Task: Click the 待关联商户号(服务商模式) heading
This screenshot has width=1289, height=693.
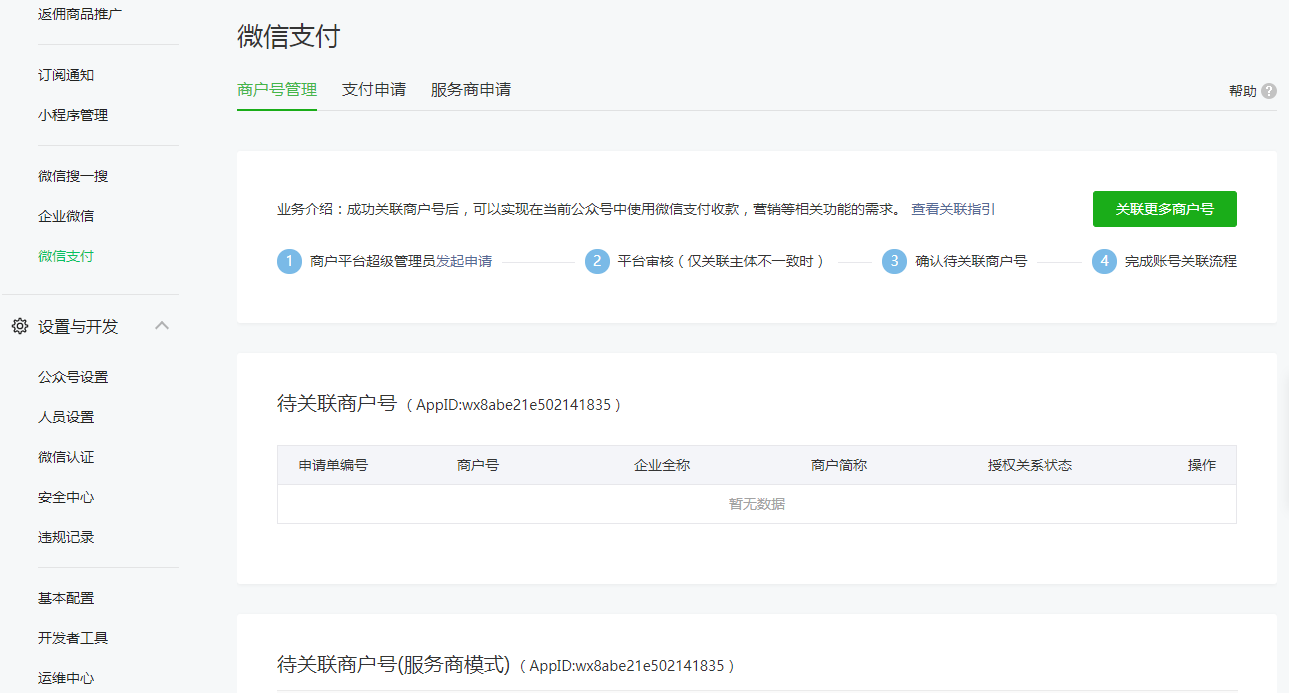Action: 394,665
